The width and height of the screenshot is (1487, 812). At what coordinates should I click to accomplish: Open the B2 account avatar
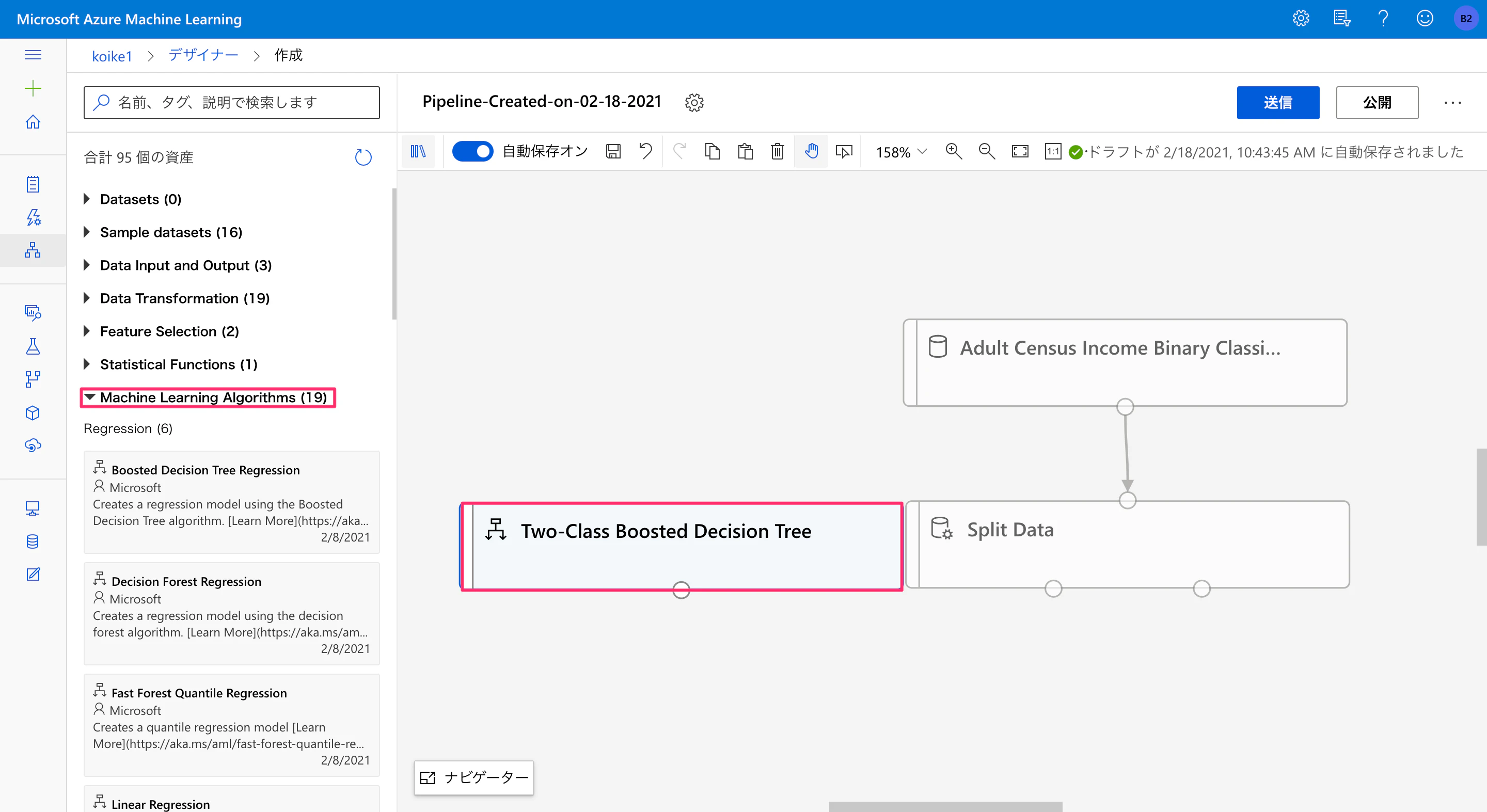click(1466, 19)
